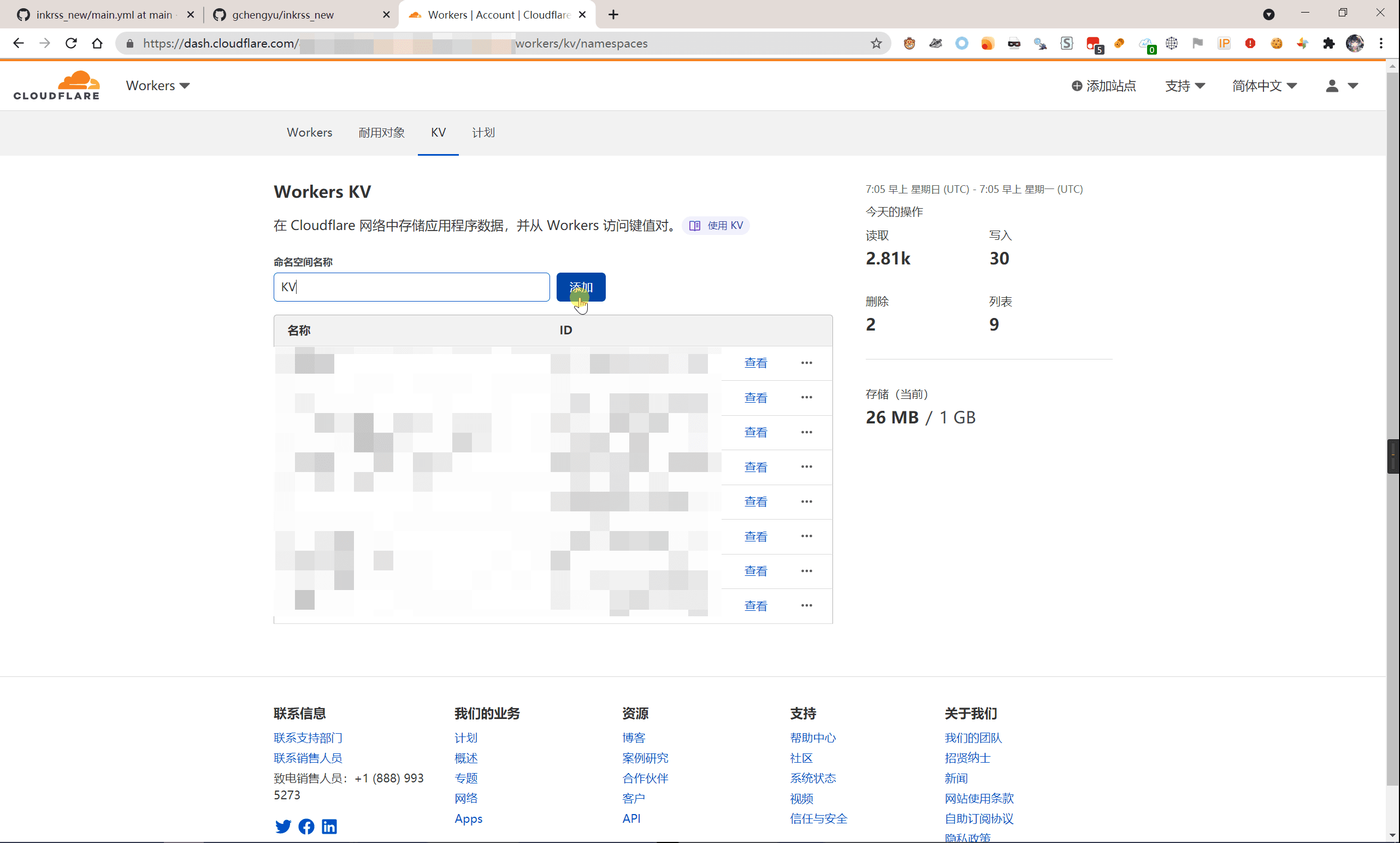Switch to gchengyu/inkrss_new browser tab
Screen dimensions: 1400x843
(x=282, y=15)
